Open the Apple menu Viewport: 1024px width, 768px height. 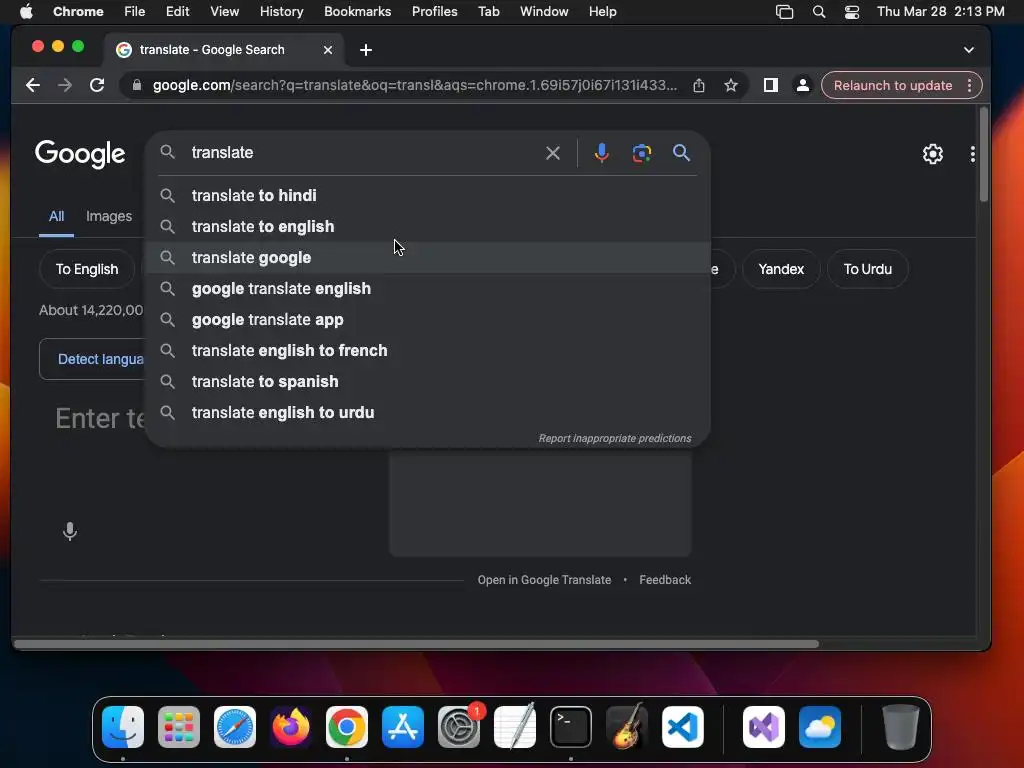26,12
